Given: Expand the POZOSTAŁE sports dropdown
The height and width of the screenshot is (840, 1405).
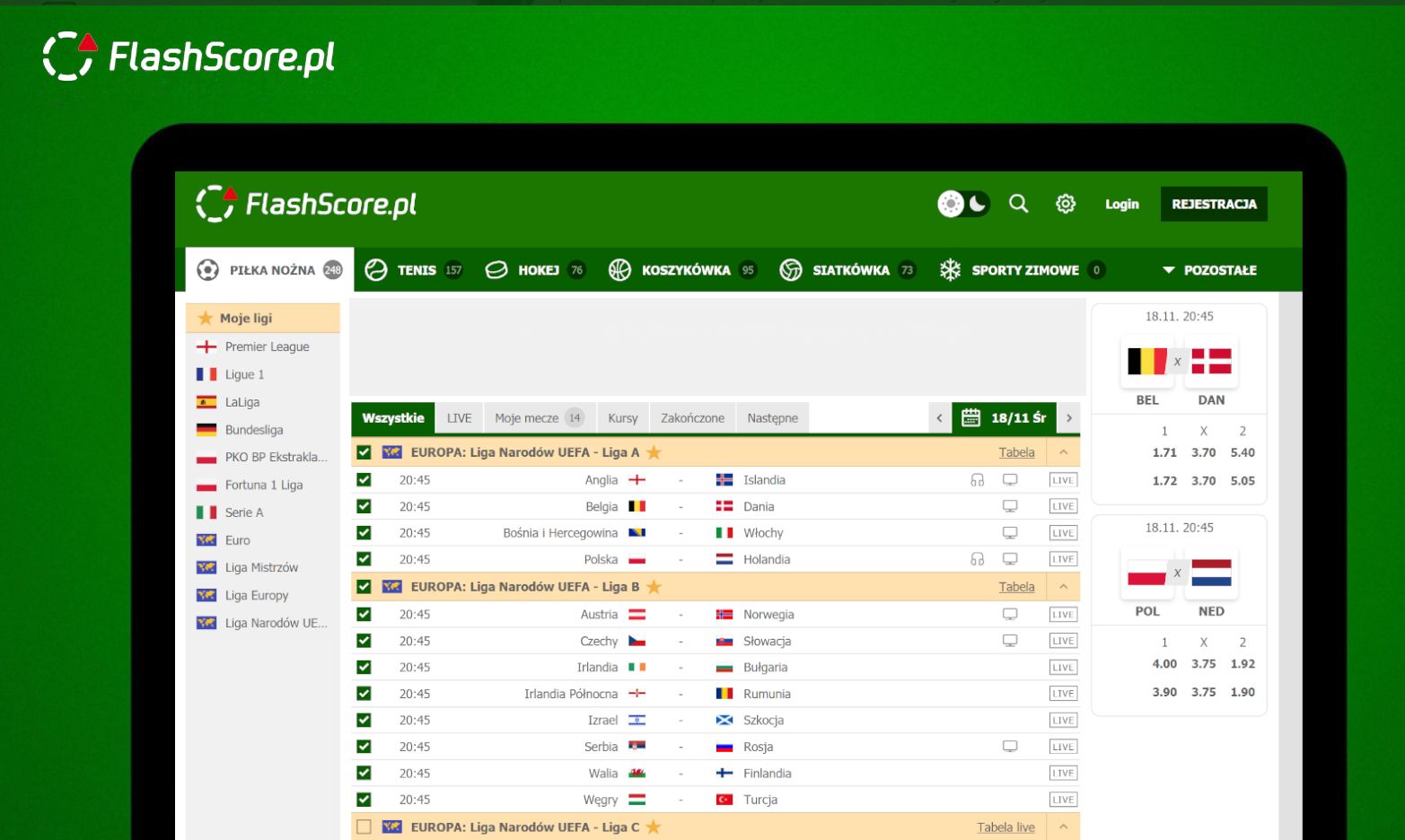Looking at the screenshot, I should pyautogui.click(x=1209, y=269).
